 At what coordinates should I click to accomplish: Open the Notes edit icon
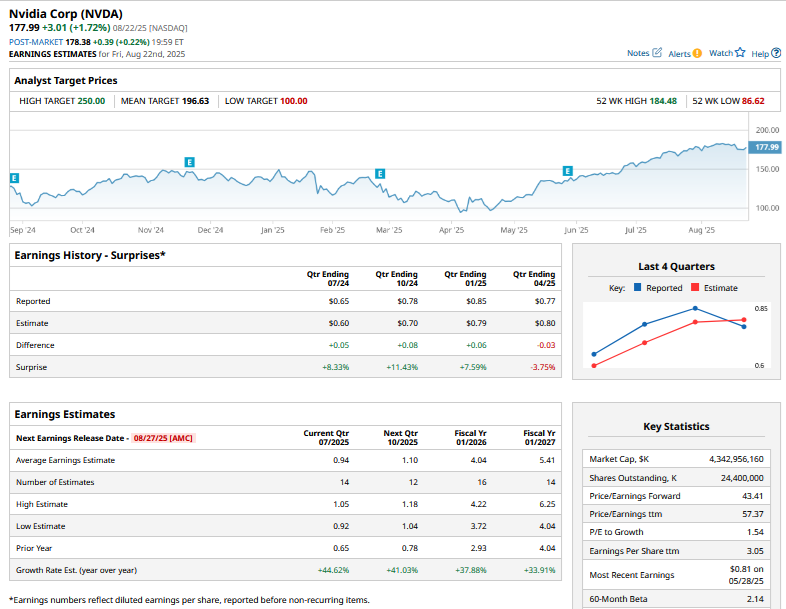pos(657,53)
